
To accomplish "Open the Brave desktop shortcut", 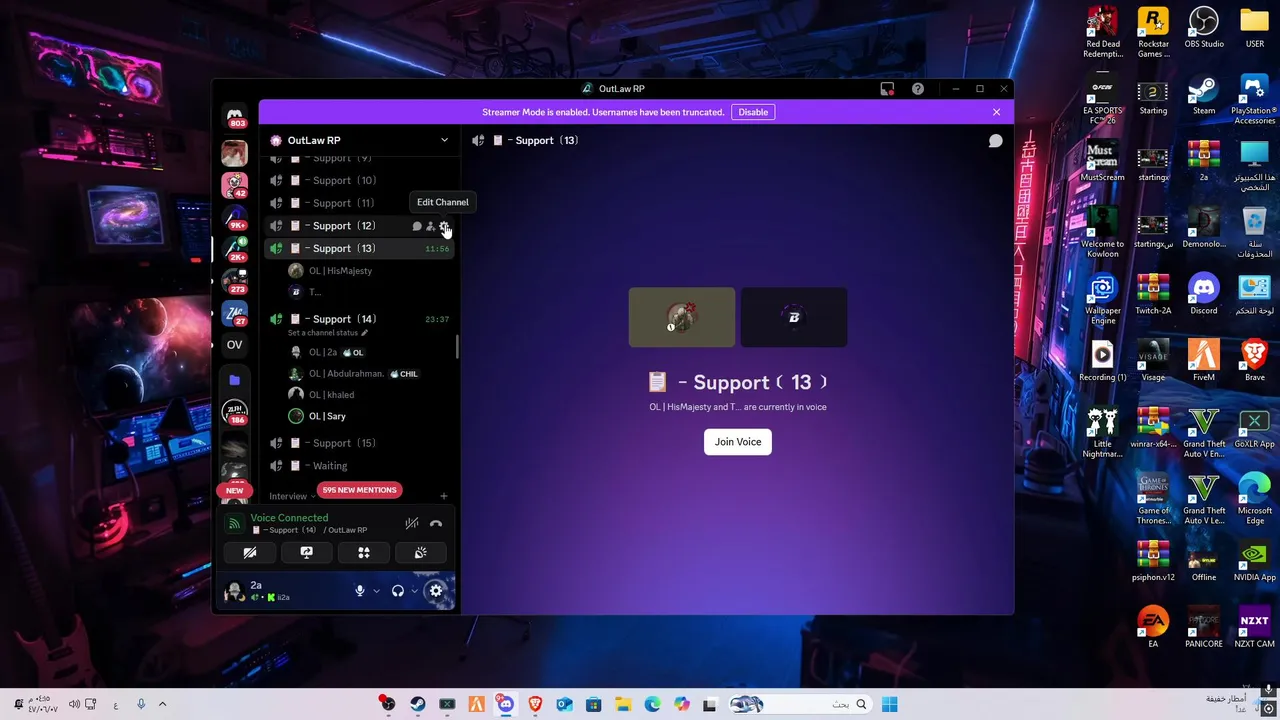I will (x=1254, y=360).
